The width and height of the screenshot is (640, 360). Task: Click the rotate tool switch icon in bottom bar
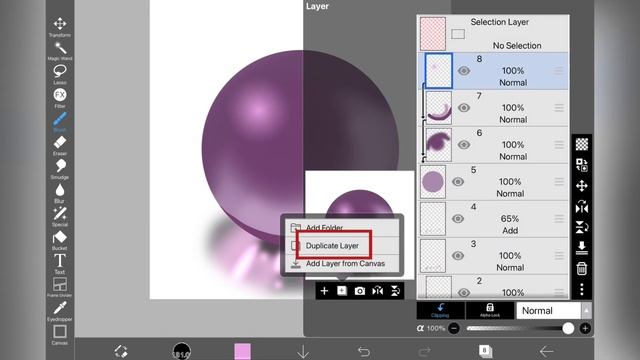point(121,351)
